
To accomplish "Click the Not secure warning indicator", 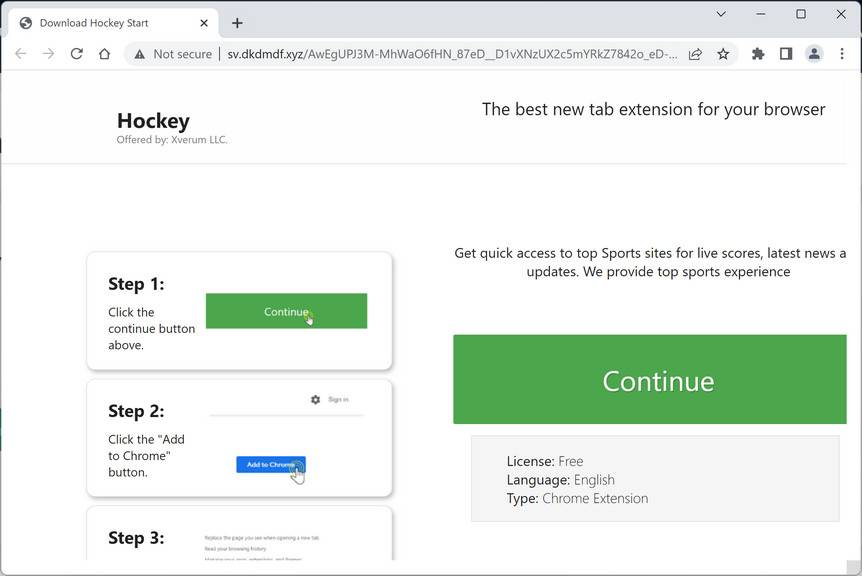I will point(173,54).
